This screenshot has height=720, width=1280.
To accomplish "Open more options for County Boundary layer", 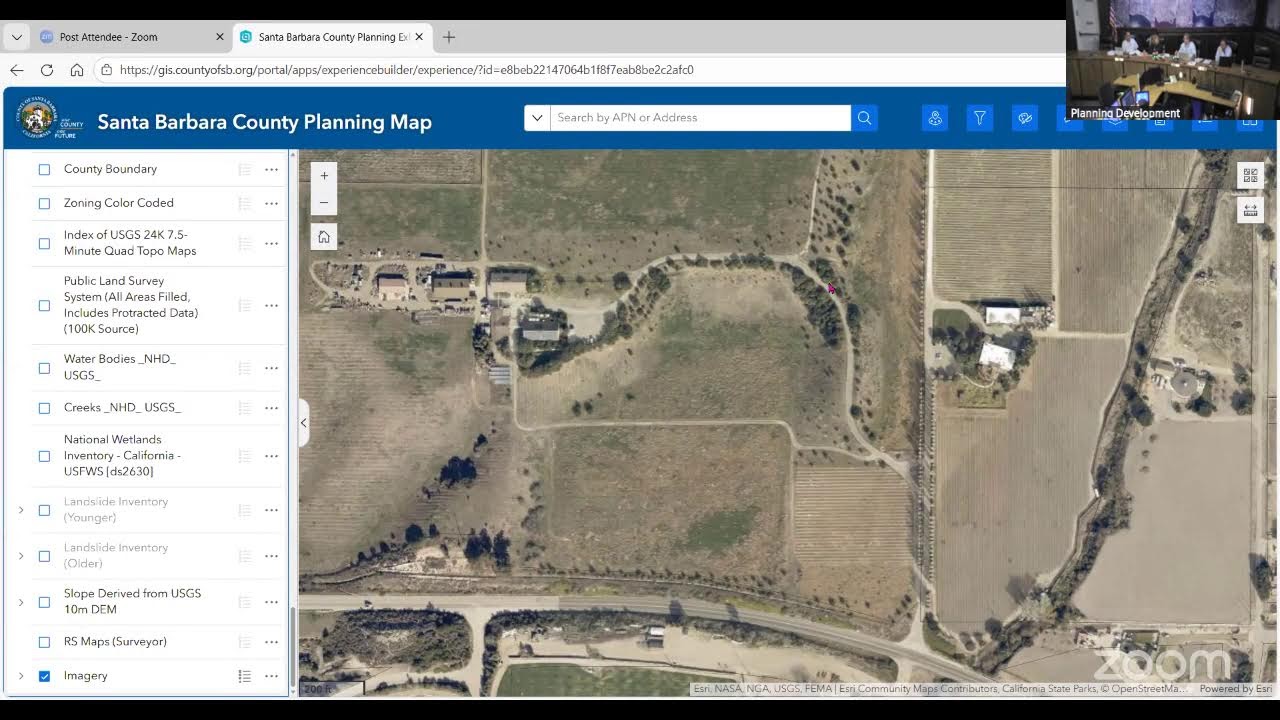I will 271,170.
